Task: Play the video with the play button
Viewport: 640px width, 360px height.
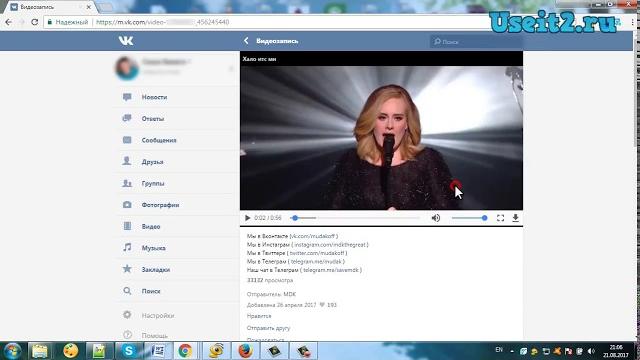Action: 247,218
